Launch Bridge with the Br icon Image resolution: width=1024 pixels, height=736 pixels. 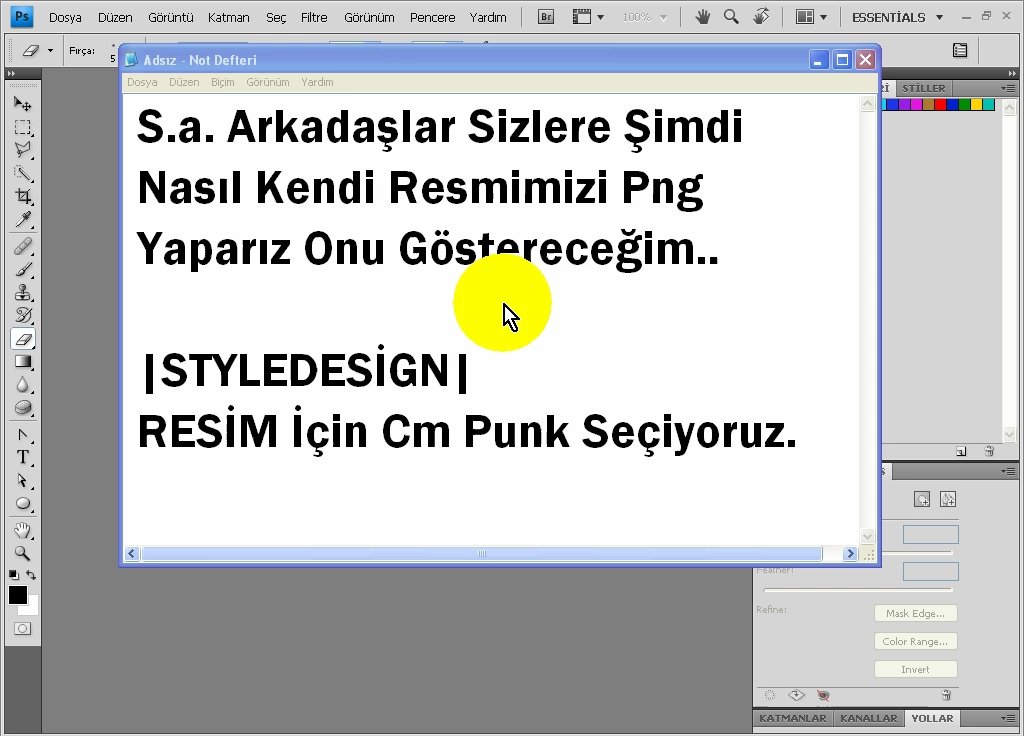(546, 17)
